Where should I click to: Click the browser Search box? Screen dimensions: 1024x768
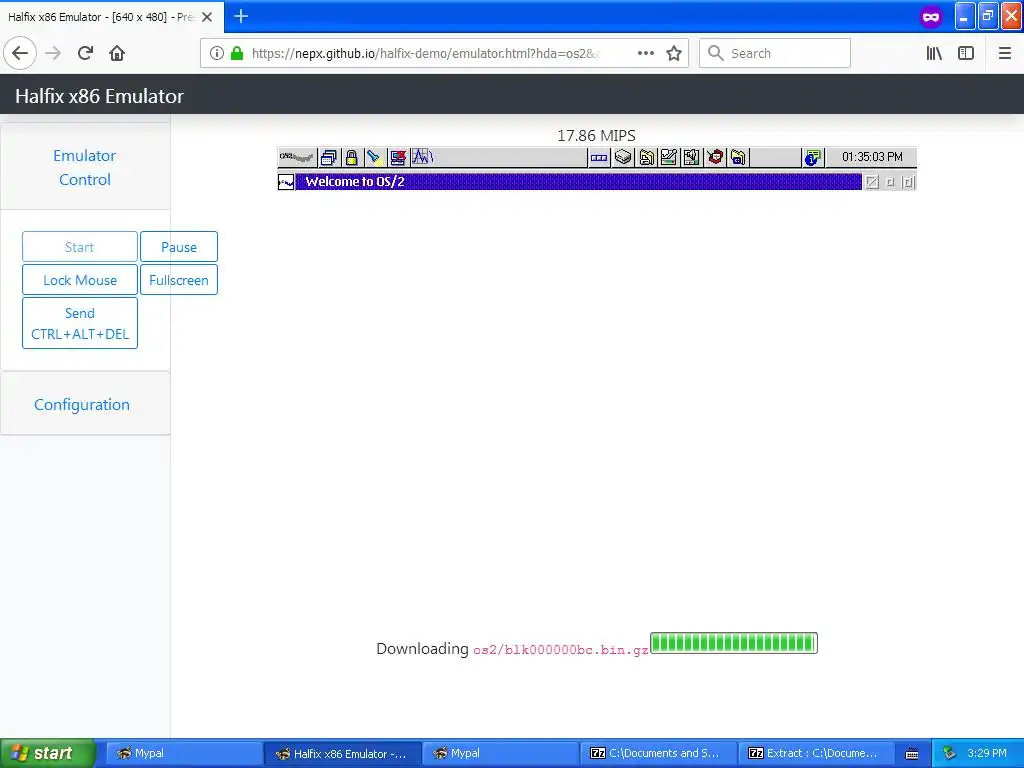[775, 54]
